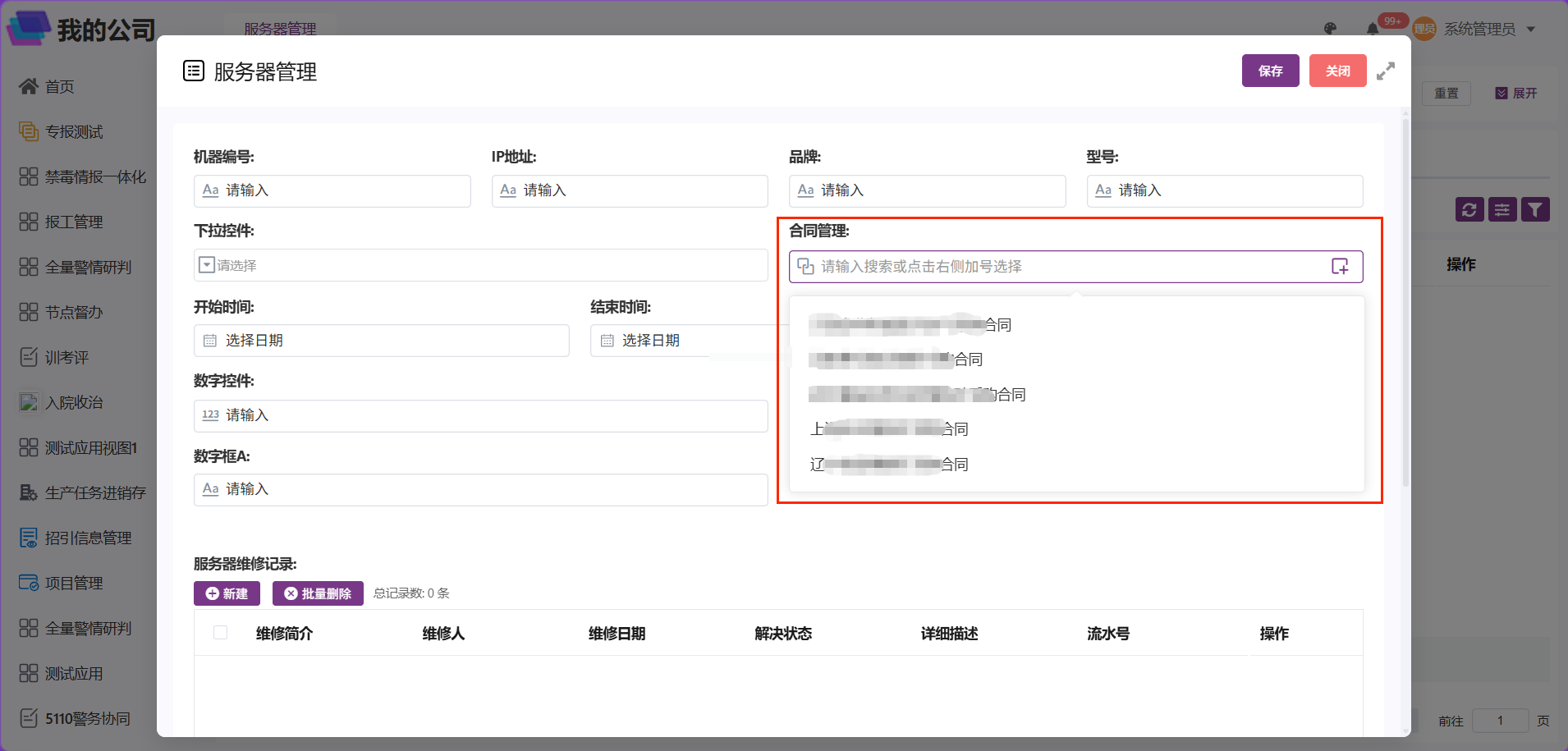Expand the 系统管理员 user menu arrow
Screen dimensions: 1568x751
pos(1531,29)
